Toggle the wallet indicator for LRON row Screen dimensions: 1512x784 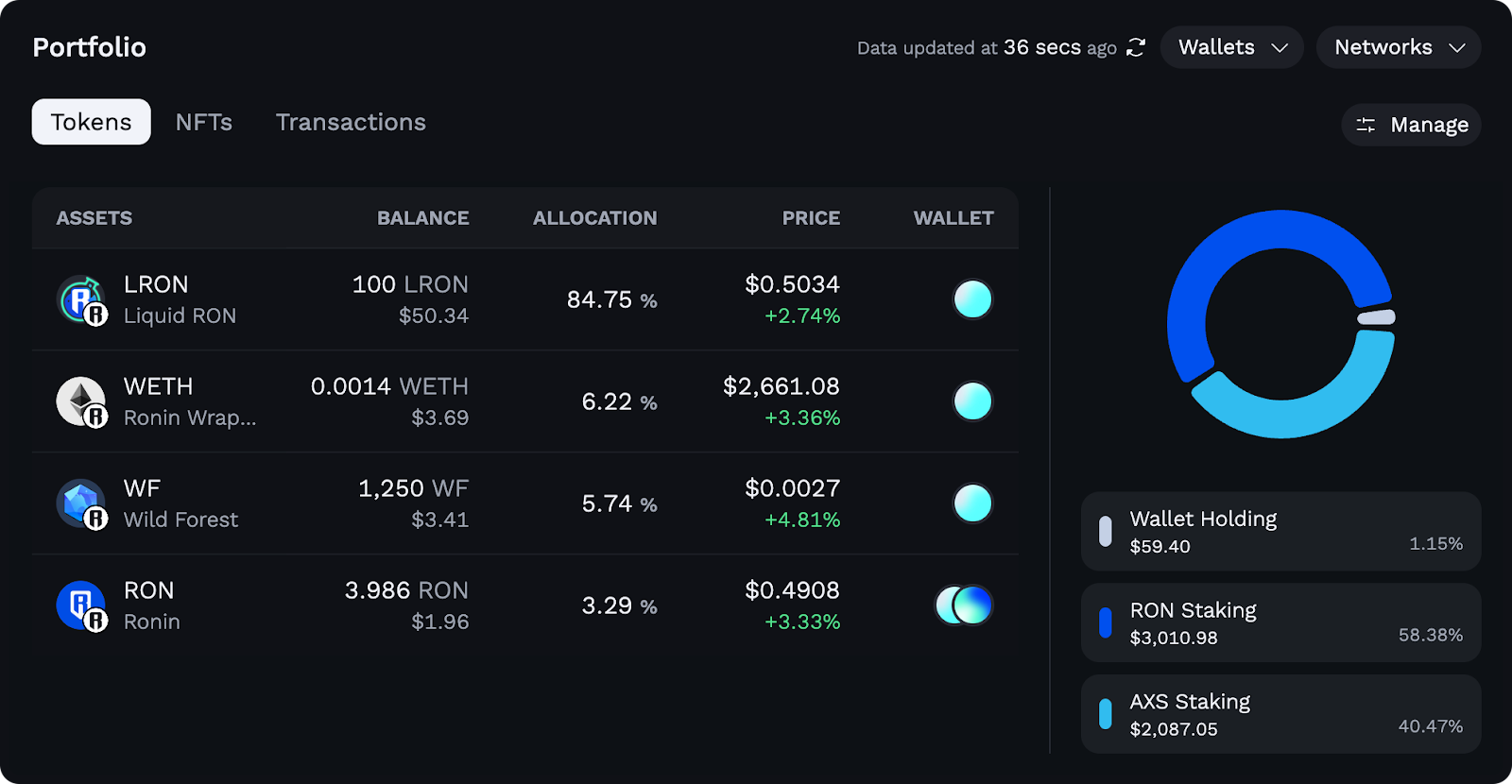coord(972,298)
